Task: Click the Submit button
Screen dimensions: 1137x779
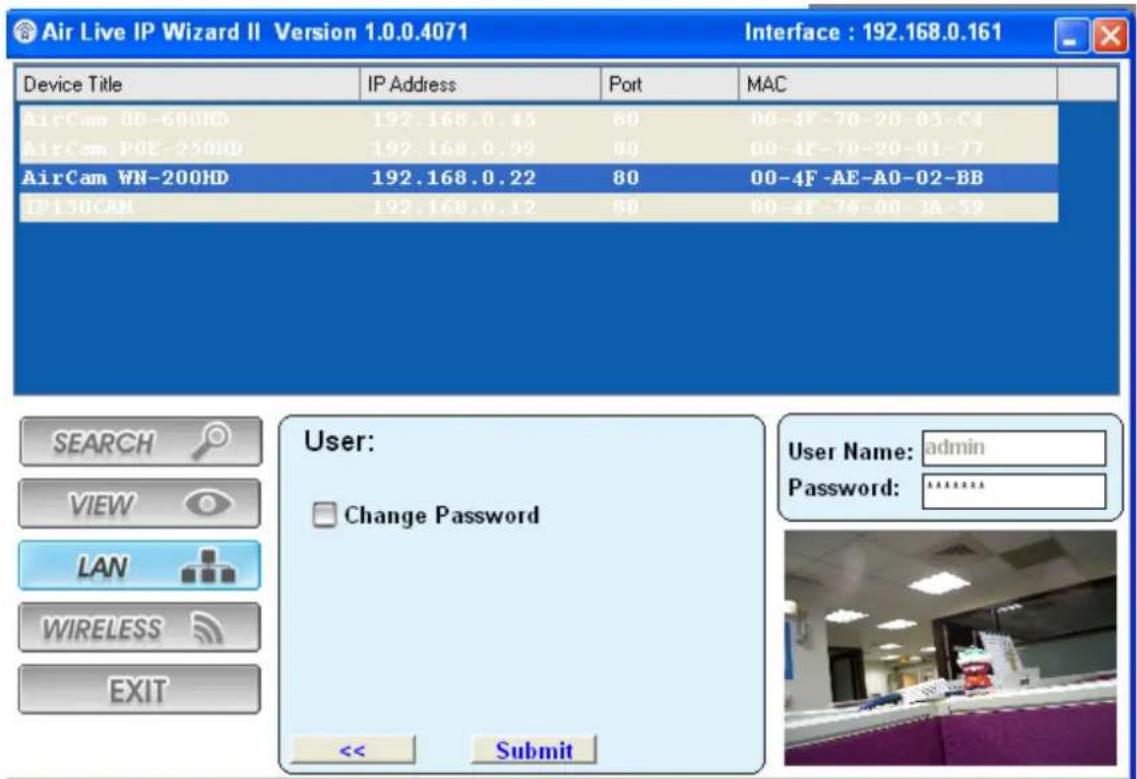Action: pos(534,750)
